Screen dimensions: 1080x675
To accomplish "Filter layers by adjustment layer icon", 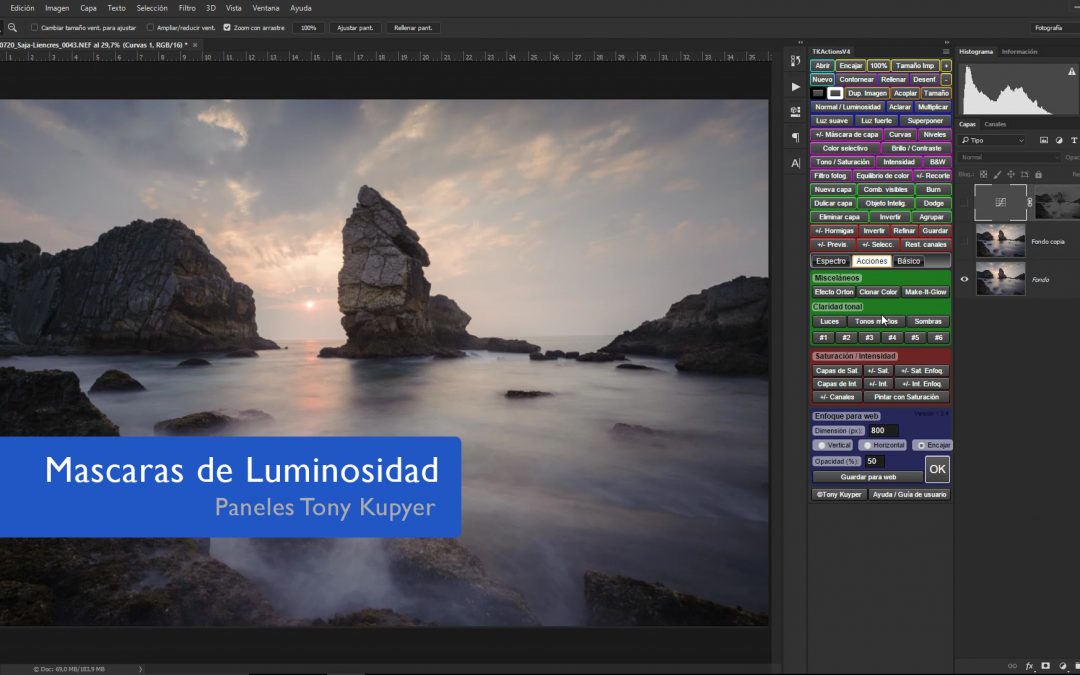I will coord(1059,141).
